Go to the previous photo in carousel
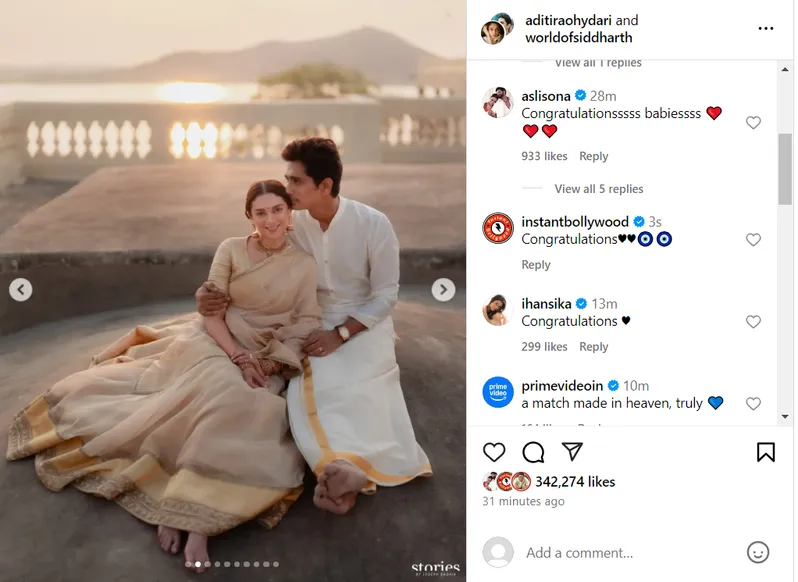The width and height of the screenshot is (798, 582). click(x=21, y=290)
